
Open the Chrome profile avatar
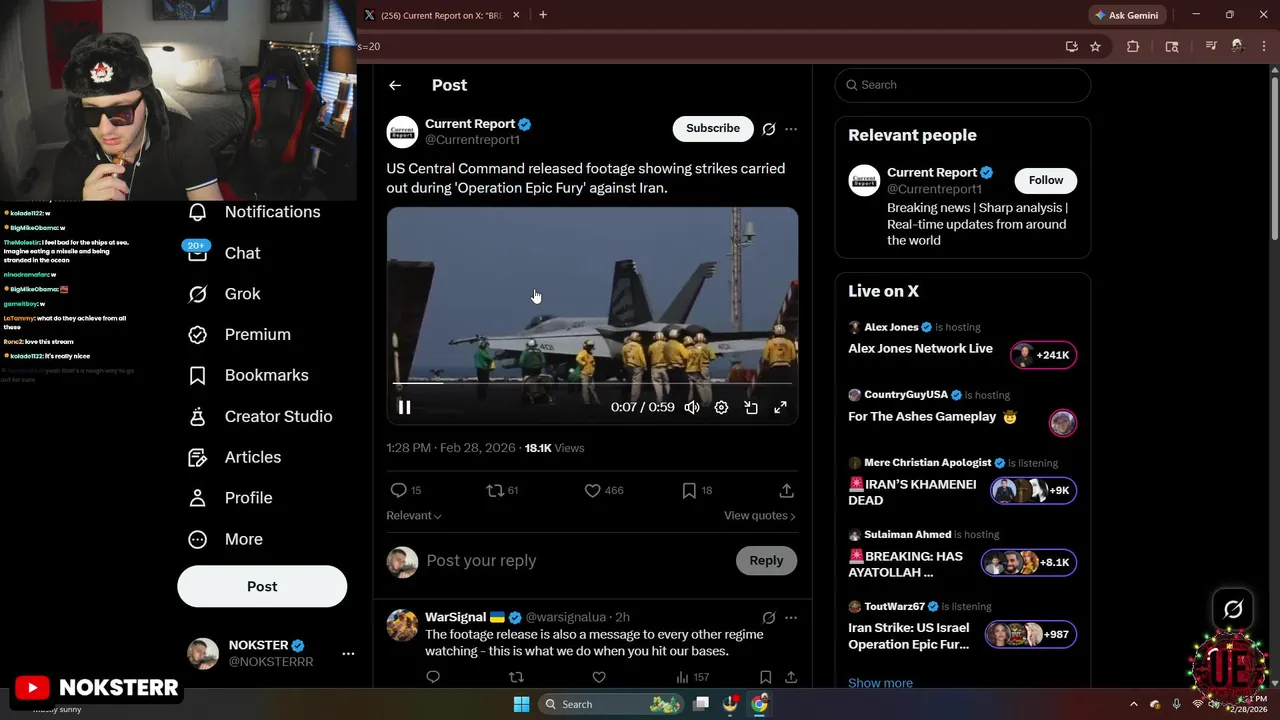click(x=1237, y=46)
